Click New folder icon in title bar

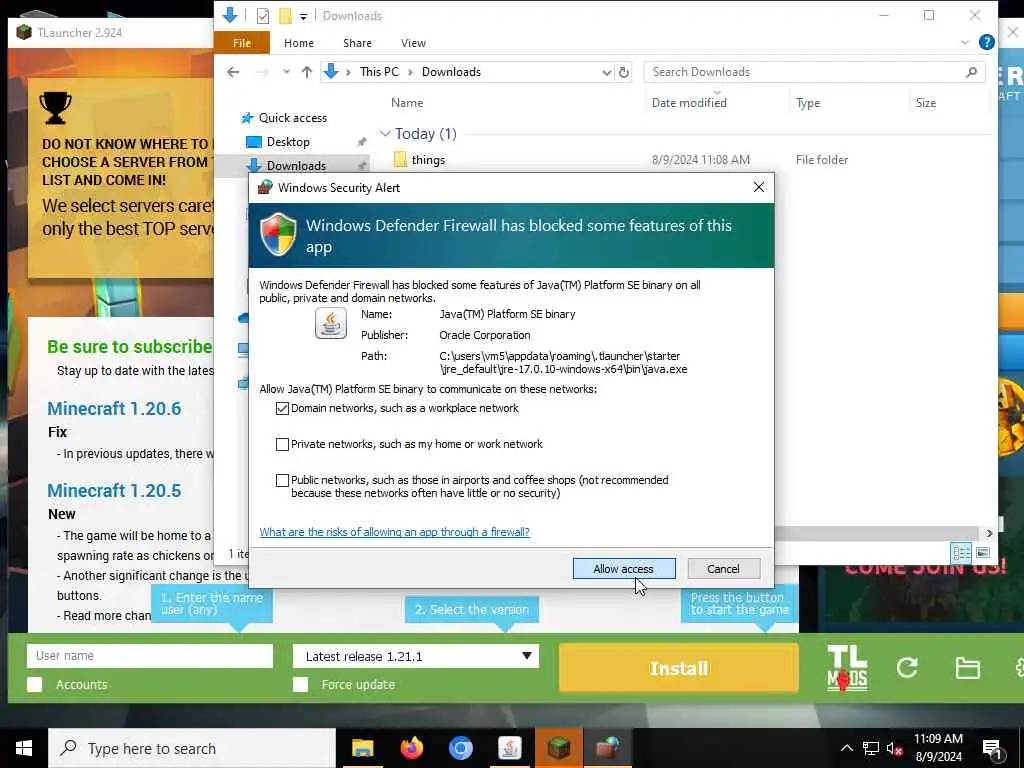coord(285,16)
